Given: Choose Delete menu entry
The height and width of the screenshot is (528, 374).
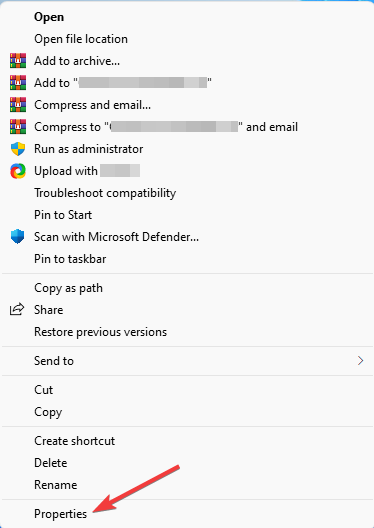Looking at the screenshot, I should 50,463.
